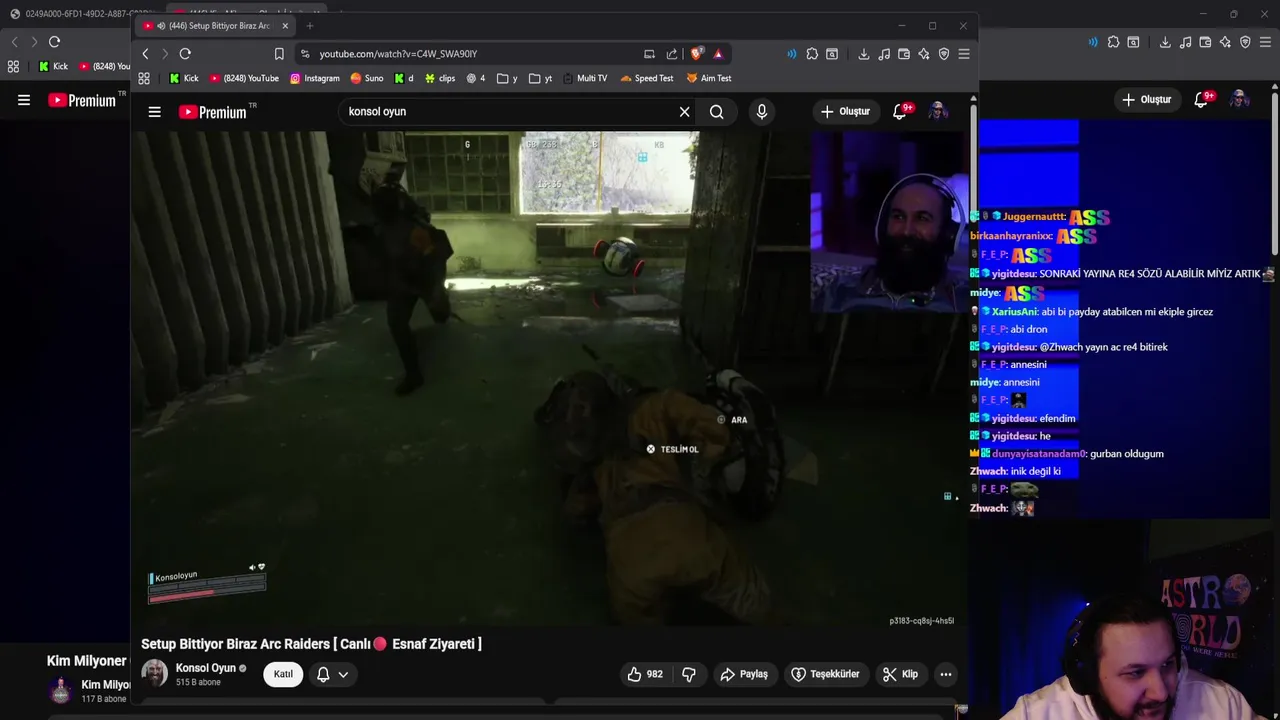Image resolution: width=1280 pixels, height=720 pixels.
Task: Open share icon in front address bar
Action: [x=672, y=54]
